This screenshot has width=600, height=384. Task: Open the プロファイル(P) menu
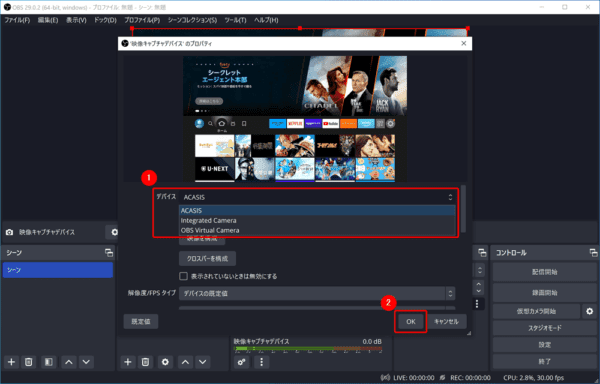point(142,20)
